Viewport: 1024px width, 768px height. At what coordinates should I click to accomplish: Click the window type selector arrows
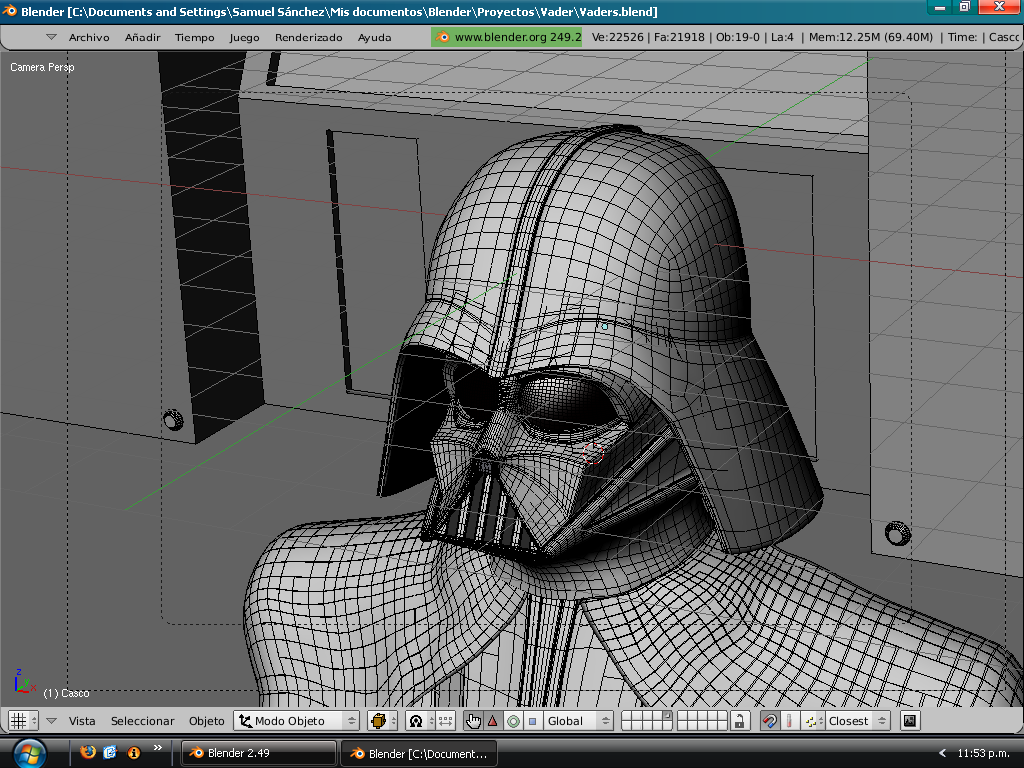click(x=33, y=721)
